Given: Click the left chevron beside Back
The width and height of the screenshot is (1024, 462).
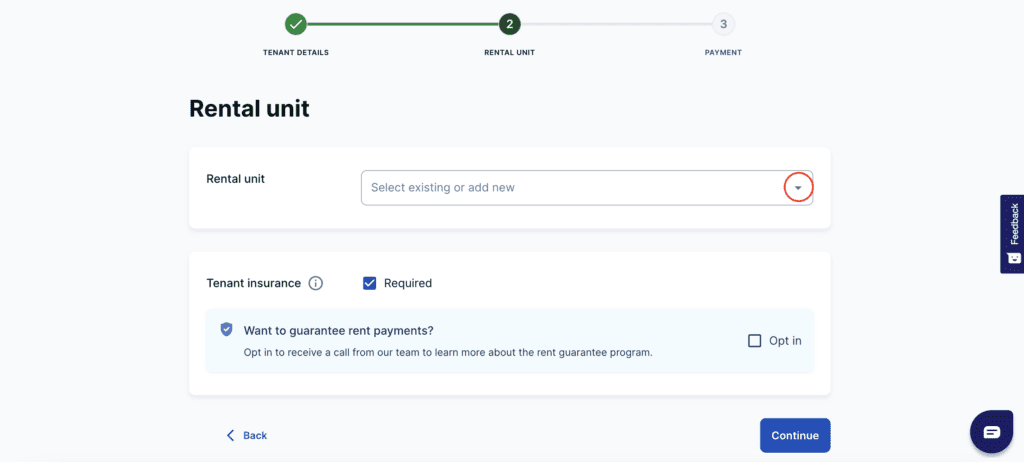Looking at the screenshot, I should [230, 435].
